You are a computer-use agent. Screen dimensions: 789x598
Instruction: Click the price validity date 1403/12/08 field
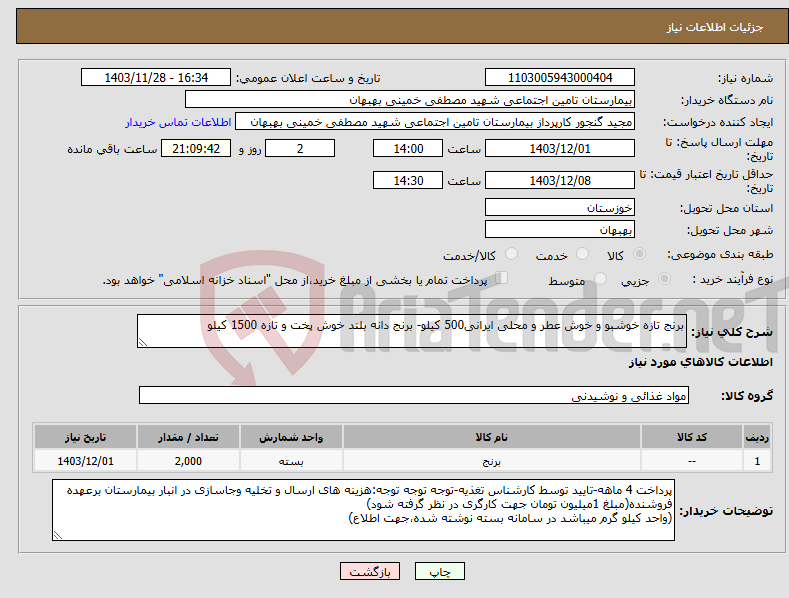(560, 180)
